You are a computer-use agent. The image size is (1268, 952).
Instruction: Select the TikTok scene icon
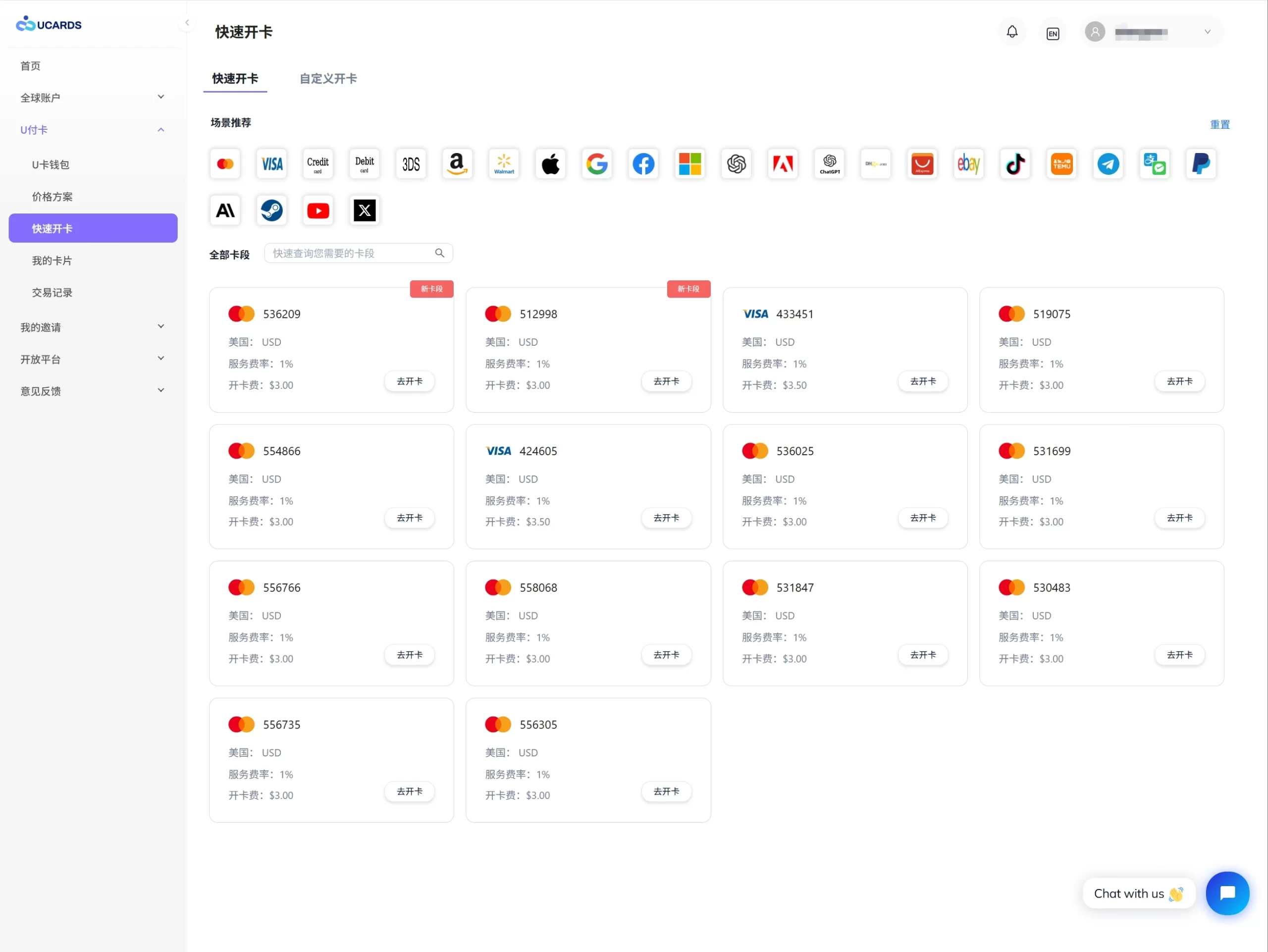coord(1015,164)
